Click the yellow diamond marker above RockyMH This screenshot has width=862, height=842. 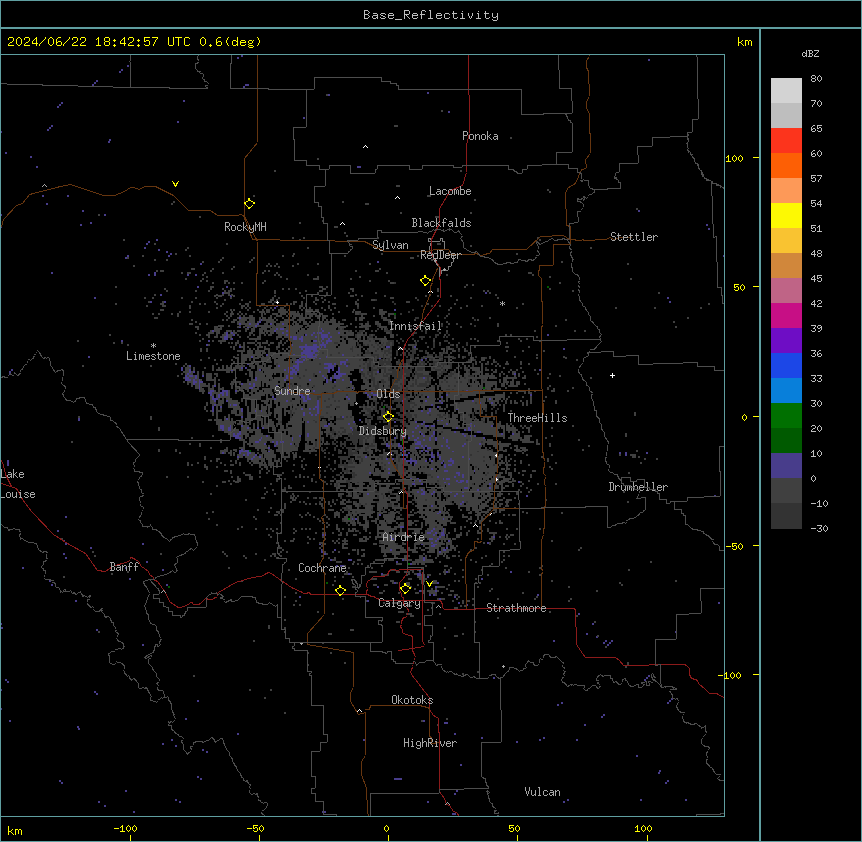pos(249,203)
